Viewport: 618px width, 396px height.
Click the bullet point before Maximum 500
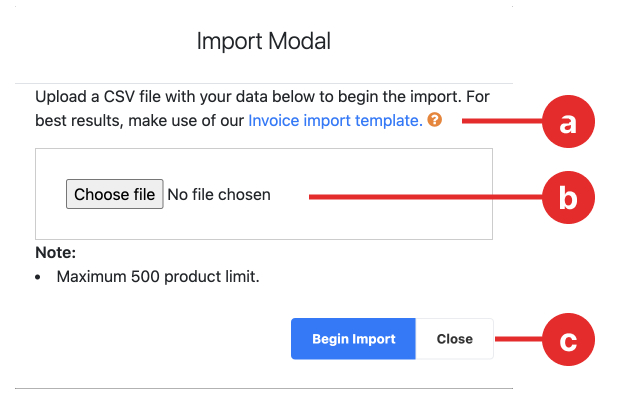tap(38, 277)
